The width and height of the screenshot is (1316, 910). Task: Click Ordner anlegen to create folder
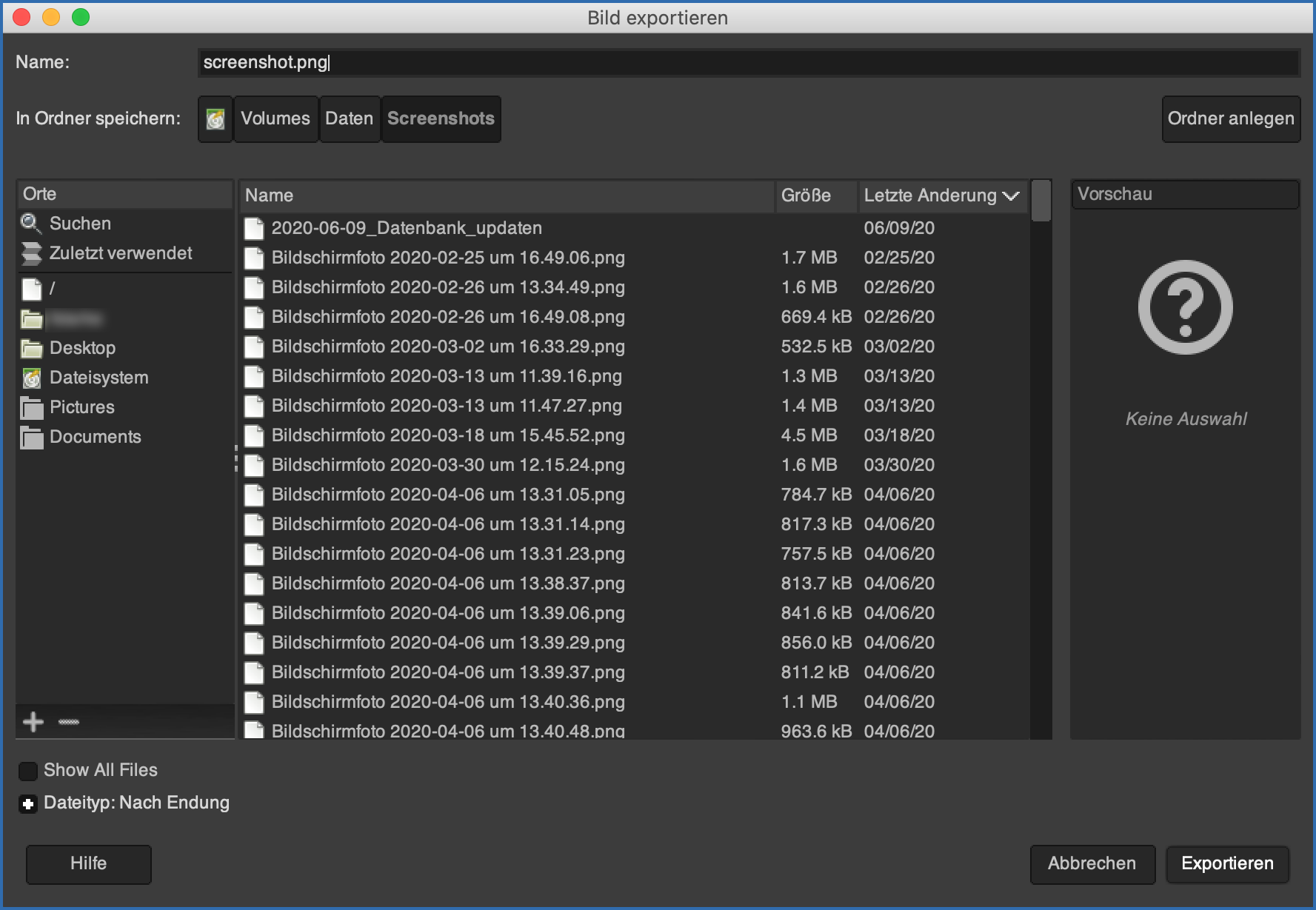(1230, 119)
